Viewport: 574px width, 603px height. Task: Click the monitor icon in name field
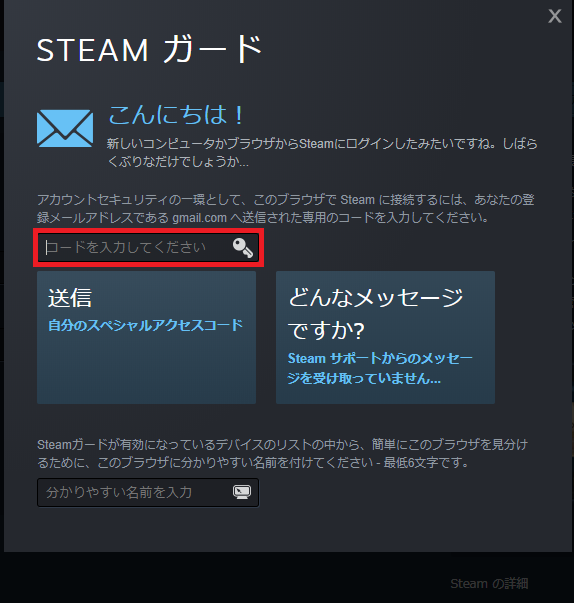click(x=242, y=492)
